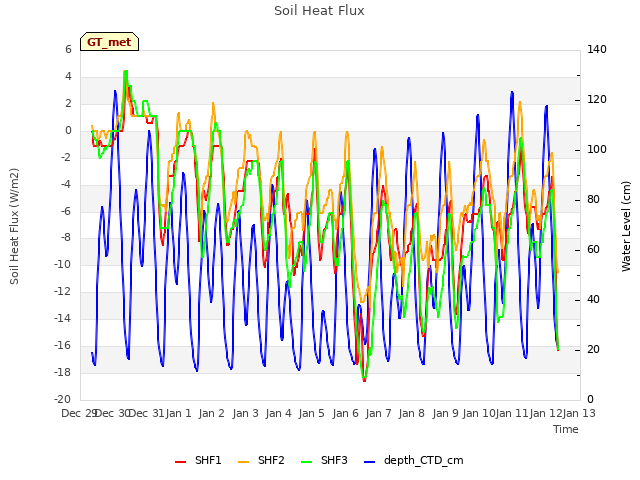
Task: Click the red SHF1 legend swatch
Action: [x=180, y=462]
